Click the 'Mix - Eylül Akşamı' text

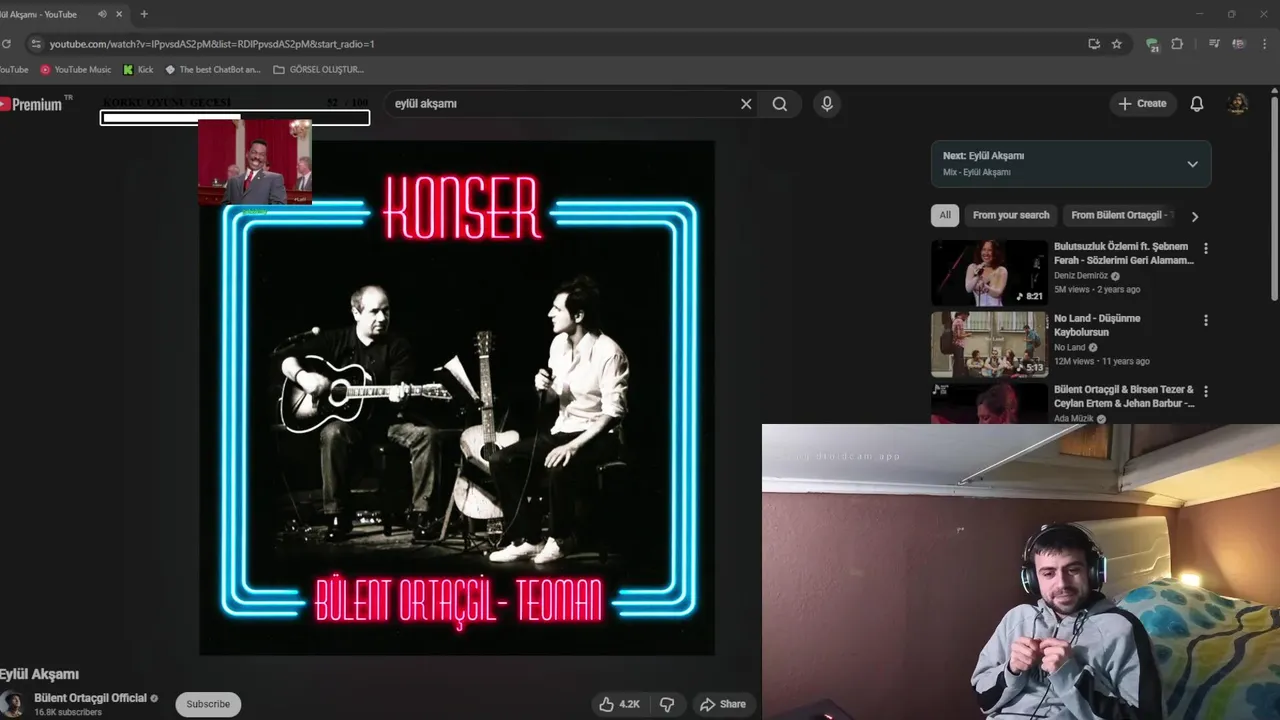pyautogui.click(x=976, y=172)
